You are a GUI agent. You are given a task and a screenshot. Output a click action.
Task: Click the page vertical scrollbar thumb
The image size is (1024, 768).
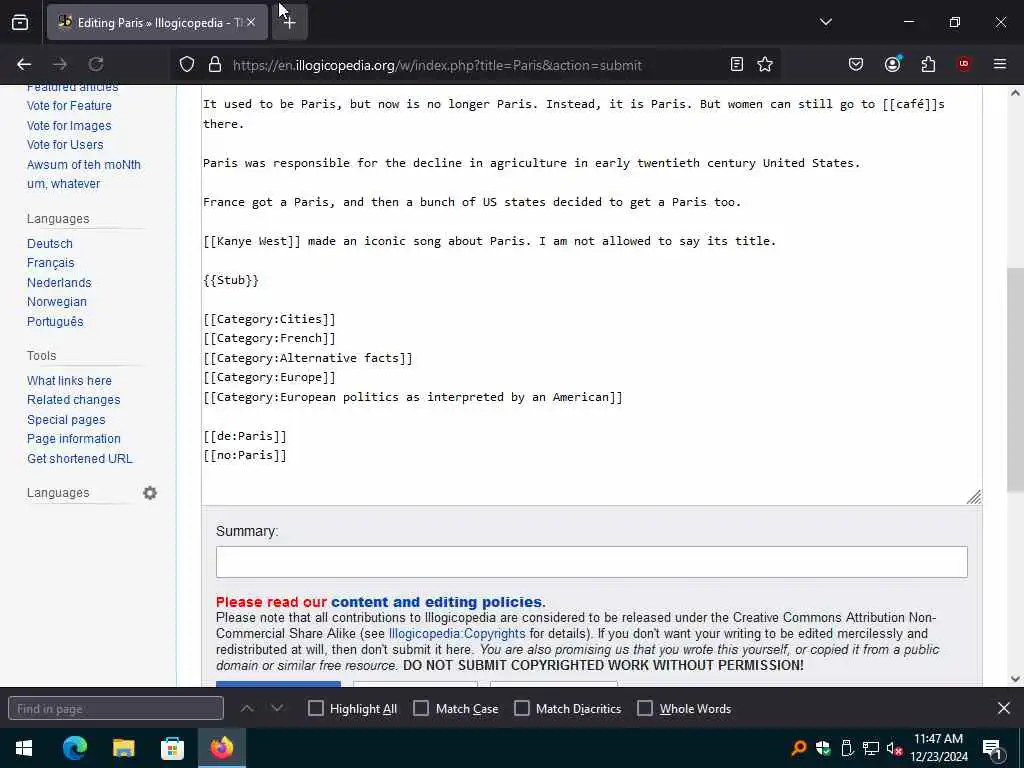click(1015, 380)
